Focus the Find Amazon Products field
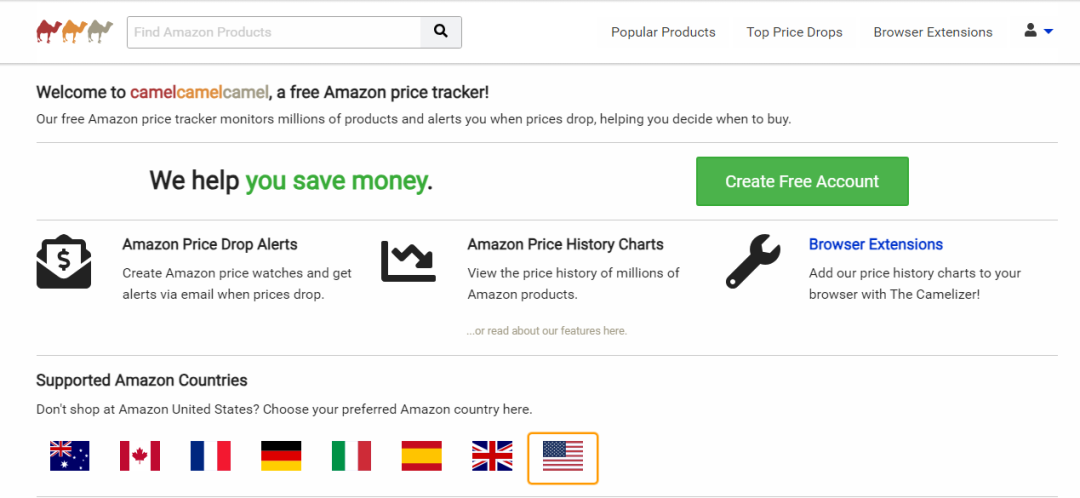Image resolution: width=1080 pixels, height=498 pixels. (274, 32)
